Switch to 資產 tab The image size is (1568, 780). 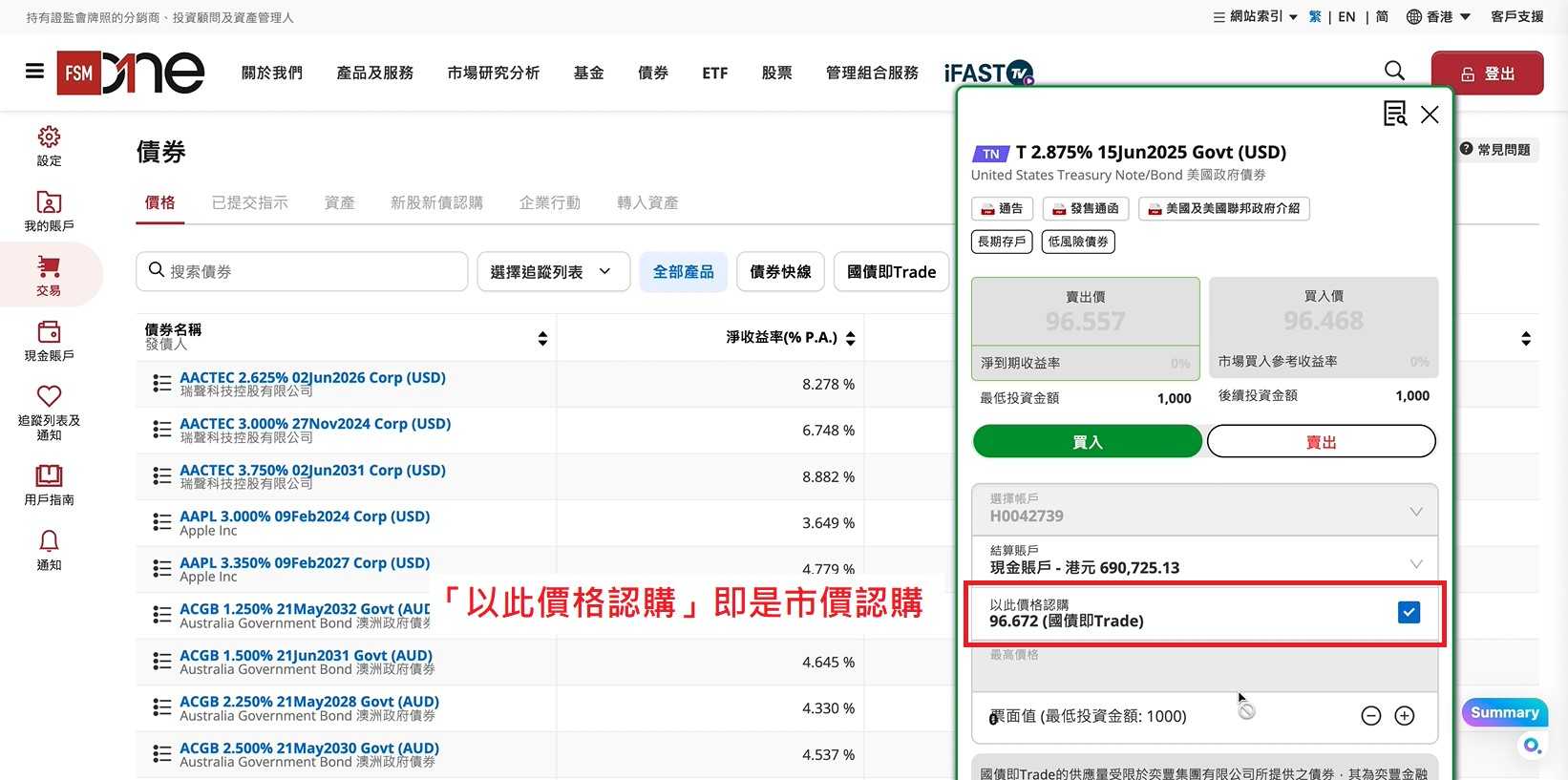[340, 202]
